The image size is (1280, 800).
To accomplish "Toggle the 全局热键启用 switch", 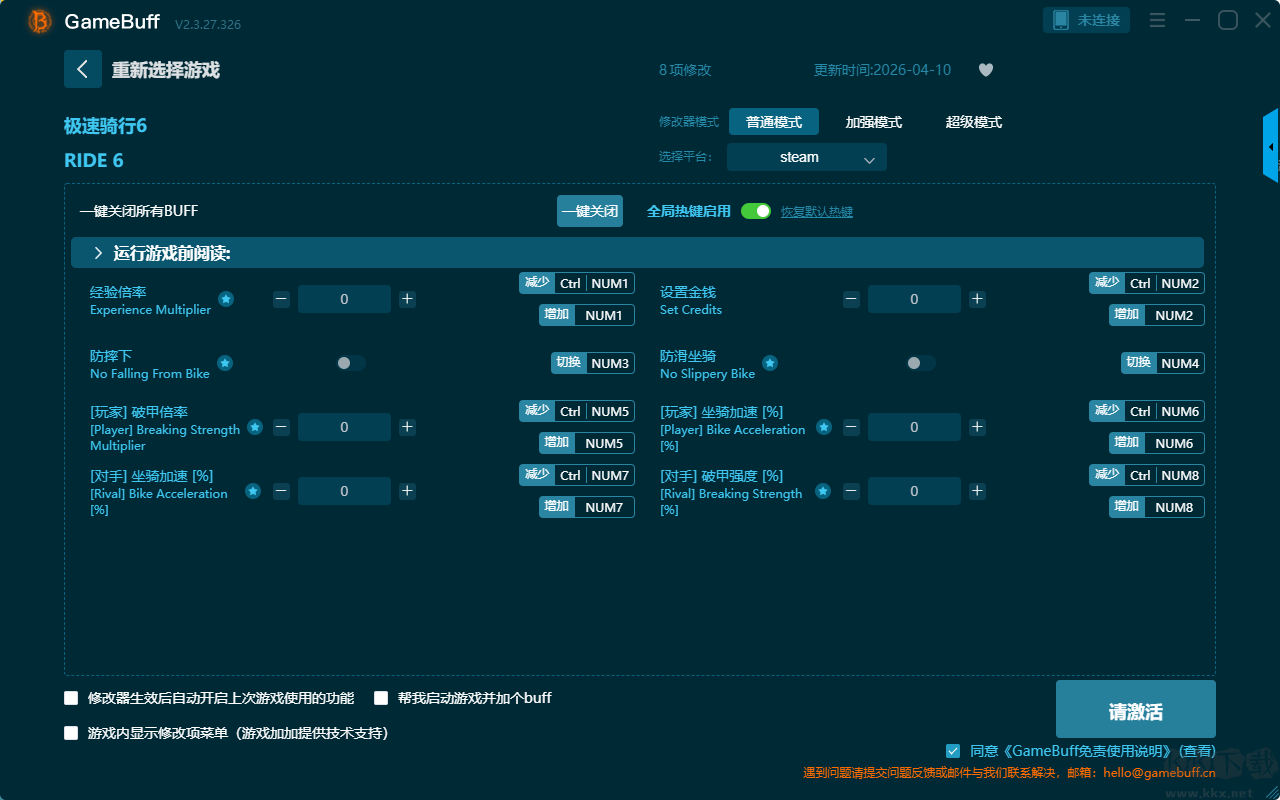I will tap(756, 211).
